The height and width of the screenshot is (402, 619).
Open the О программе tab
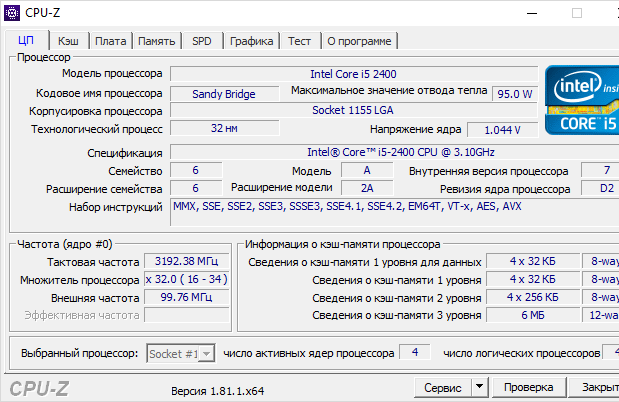coord(359,41)
